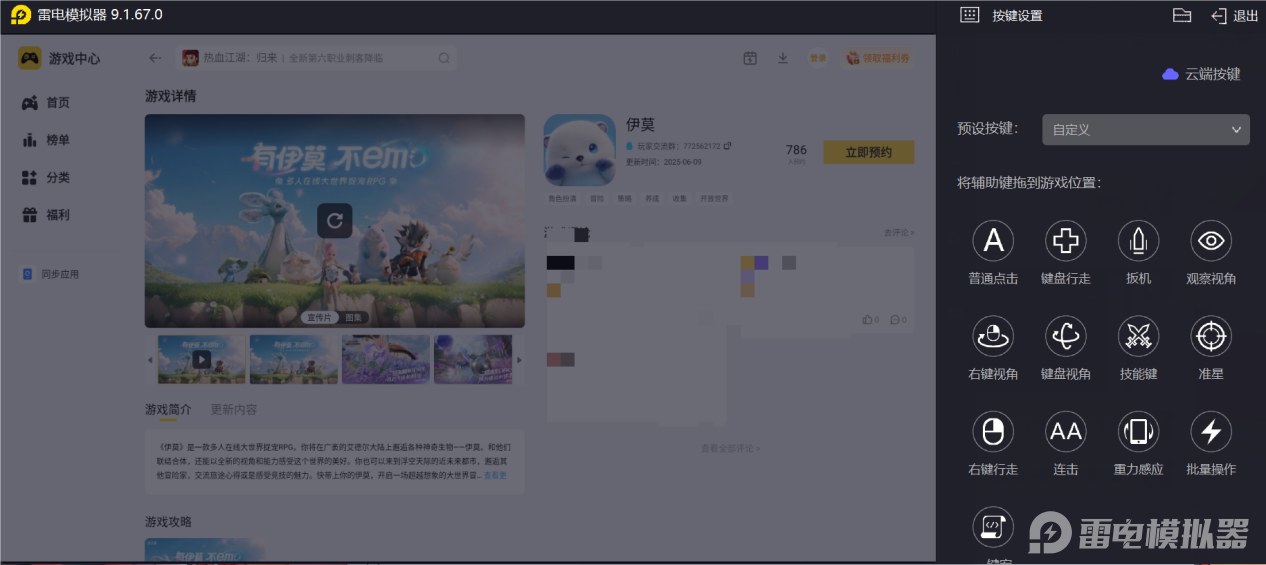Open 同步应用 sync apps in sidebar
The height and width of the screenshot is (565, 1266).
coord(51,274)
